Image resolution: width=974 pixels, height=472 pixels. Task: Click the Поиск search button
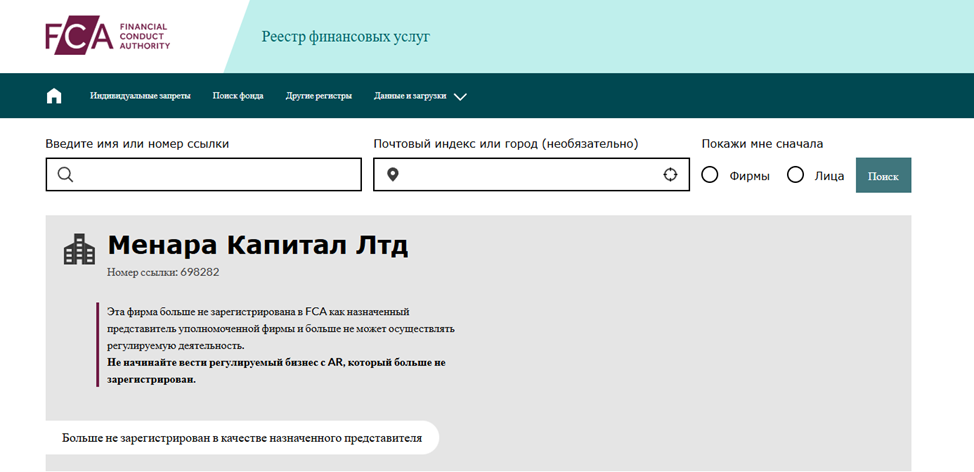tap(883, 175)
